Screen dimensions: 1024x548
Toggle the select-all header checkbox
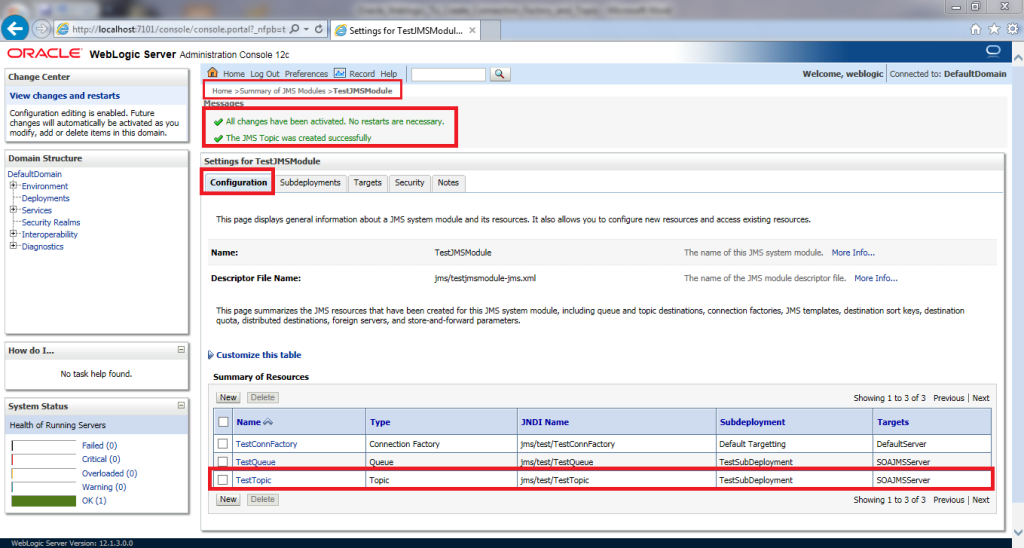pos(223,422)
